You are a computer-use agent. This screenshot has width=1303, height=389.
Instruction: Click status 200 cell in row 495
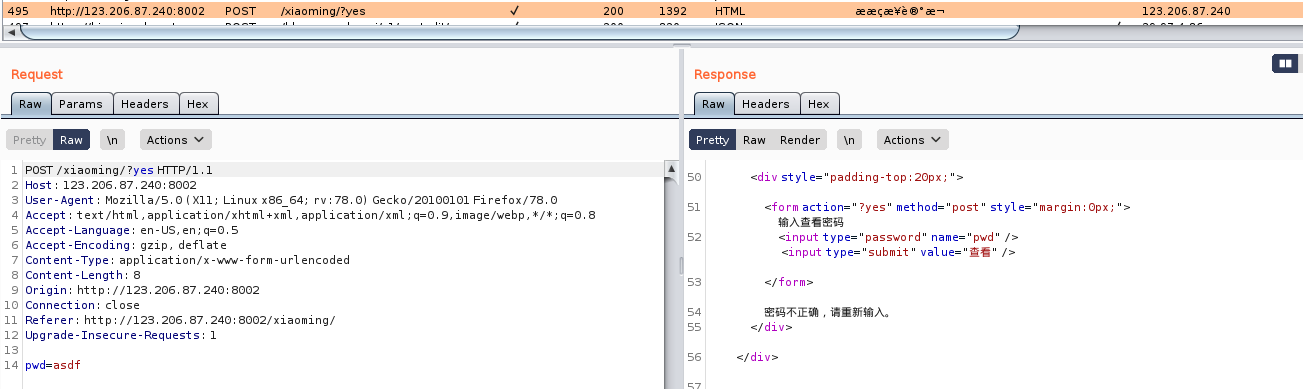coord(613,11)
